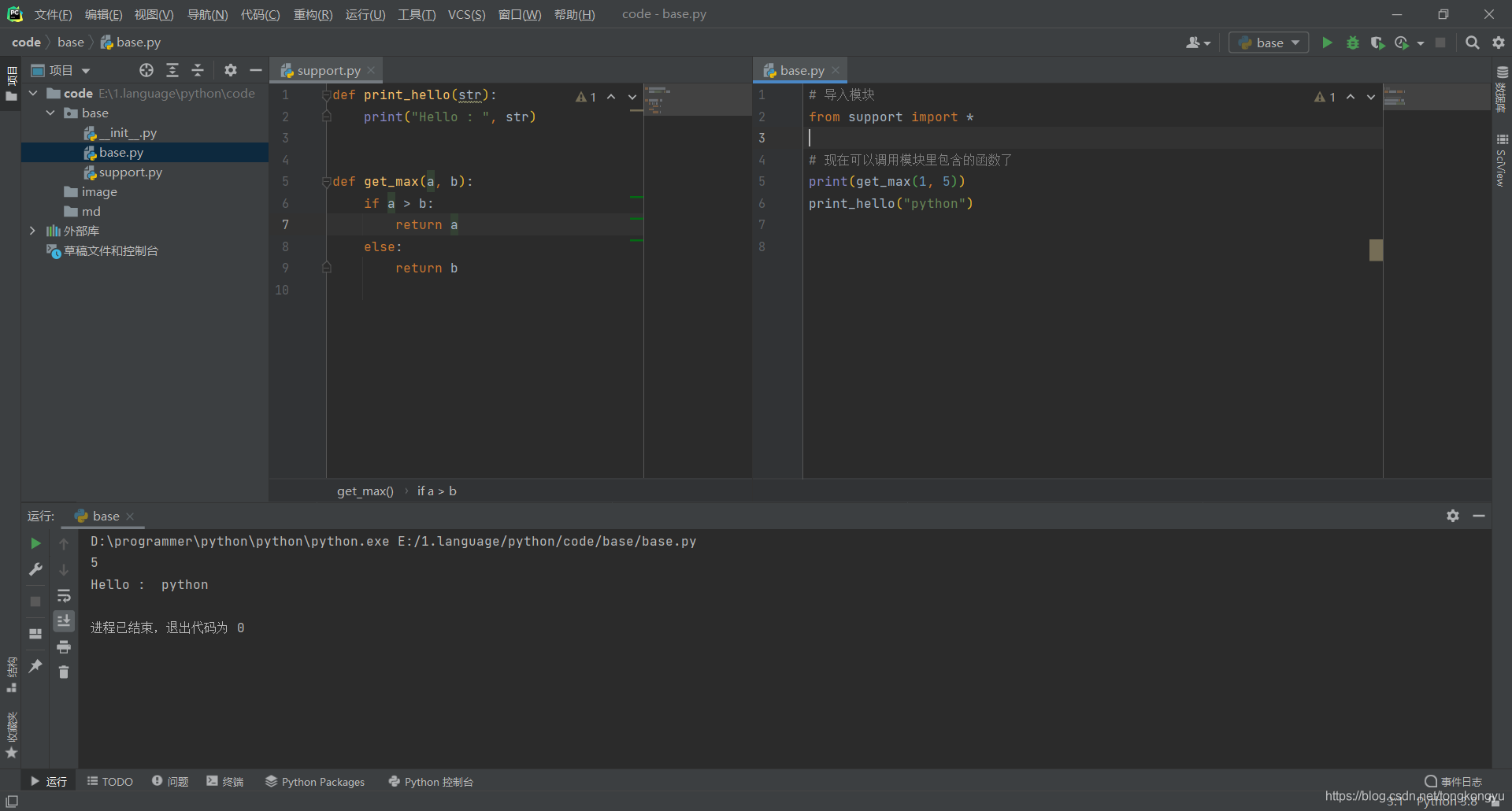Expand all in project panel
This screenshot has width=1512, height=811.
[x=172, y=70]
